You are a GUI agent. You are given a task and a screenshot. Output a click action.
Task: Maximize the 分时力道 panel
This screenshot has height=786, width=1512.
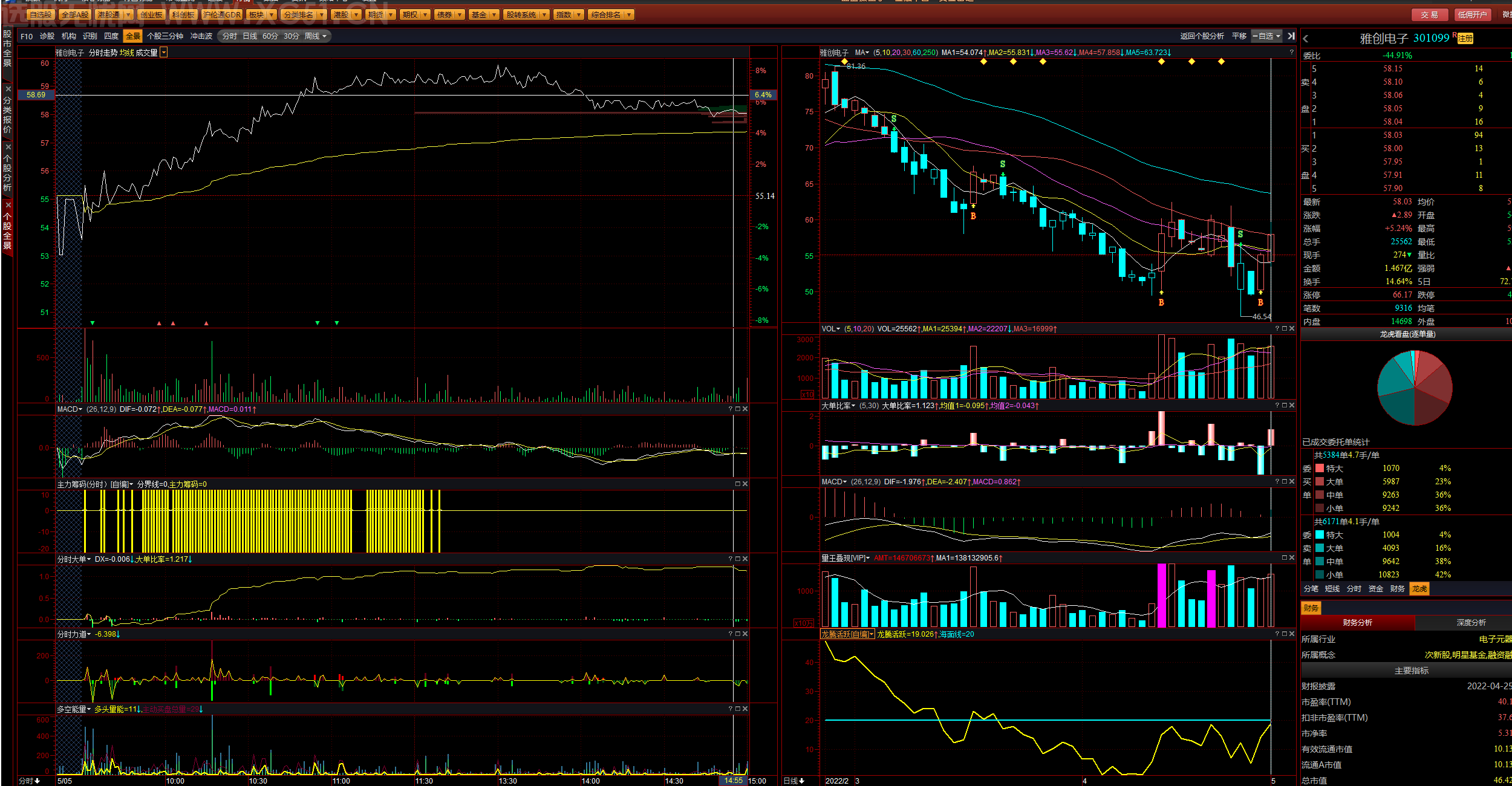pos(738,634)
